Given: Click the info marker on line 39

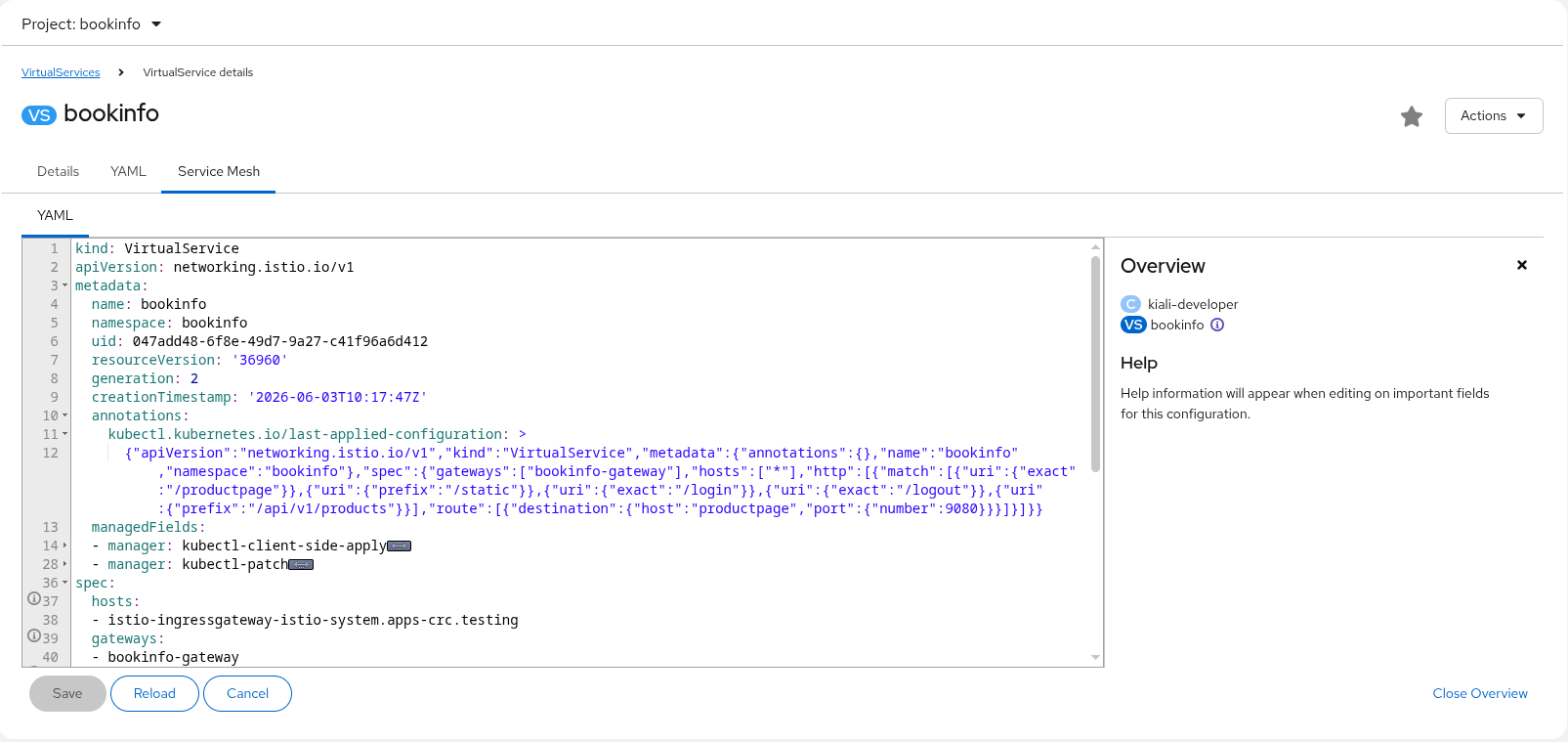Looking at the screenshot, I should (x=34, y=635).
